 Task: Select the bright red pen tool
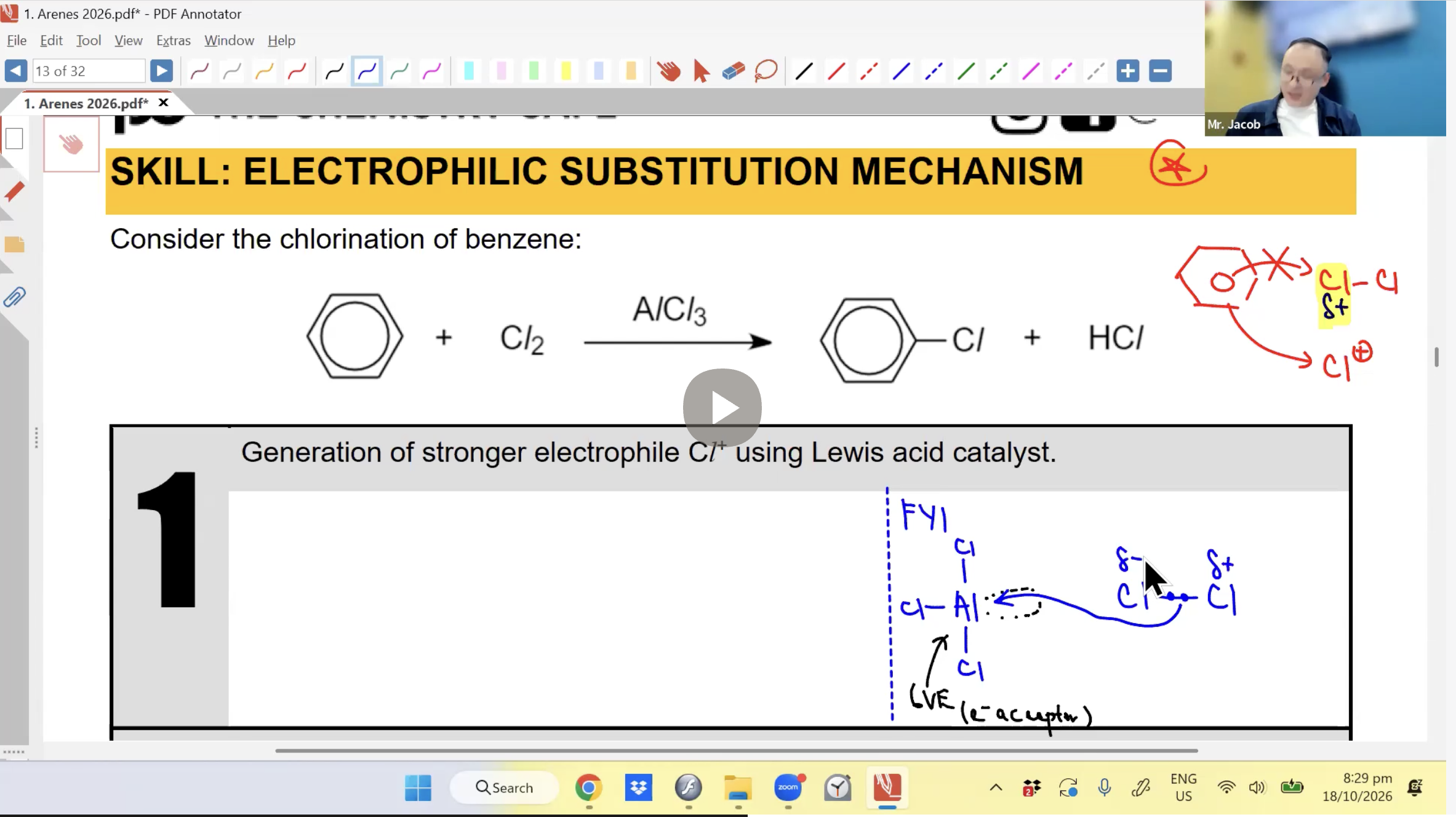[x=297, y=71]
